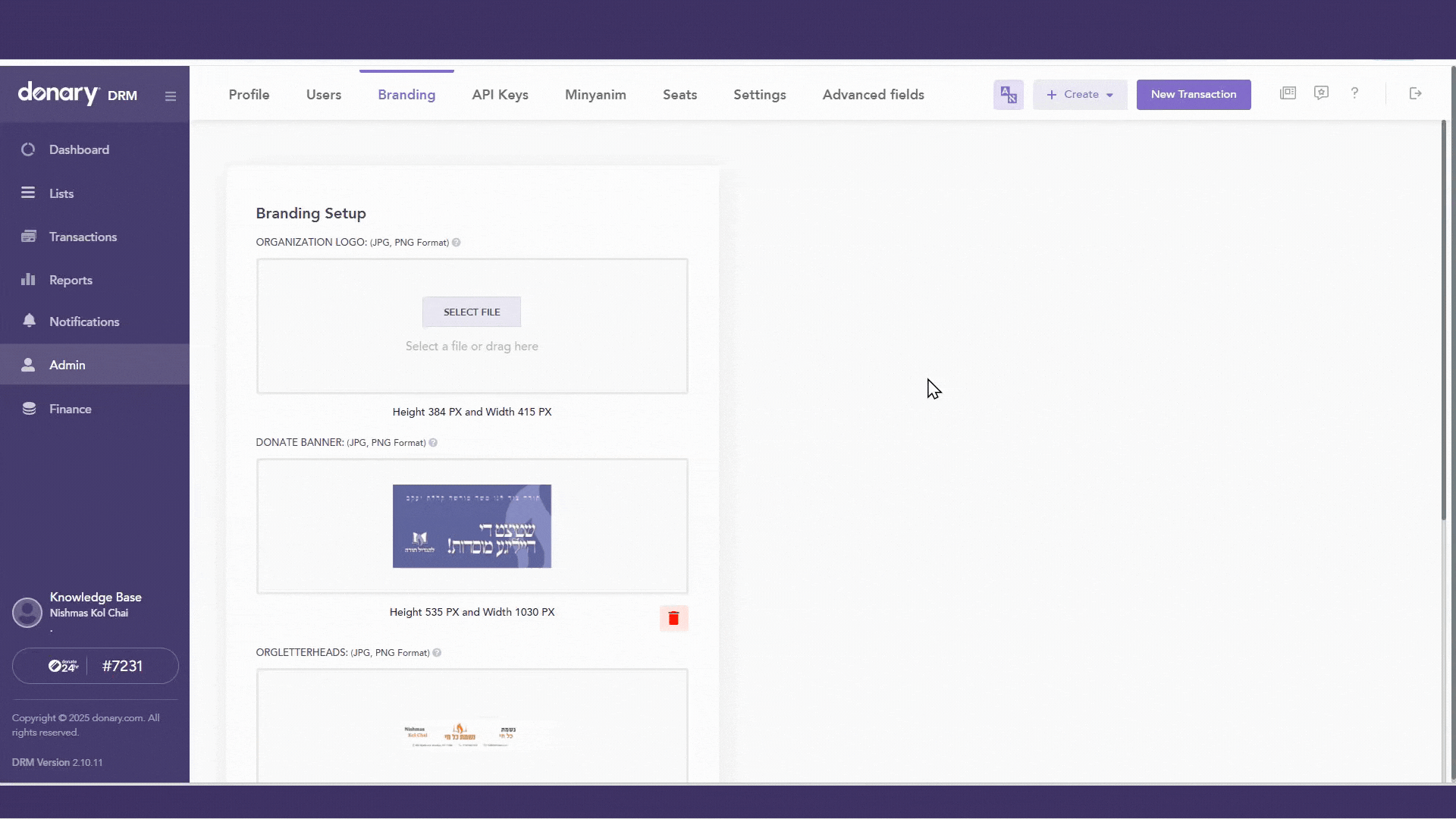Open the feedback star chat icon

(x=1321, y=93)
